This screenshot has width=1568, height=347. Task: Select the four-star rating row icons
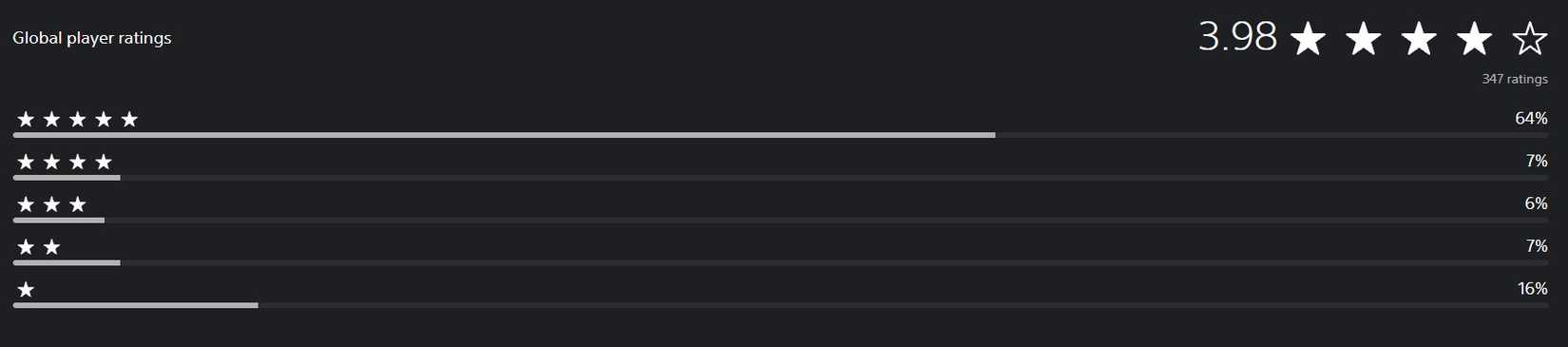pyautogui.click(x=65, y=162)
